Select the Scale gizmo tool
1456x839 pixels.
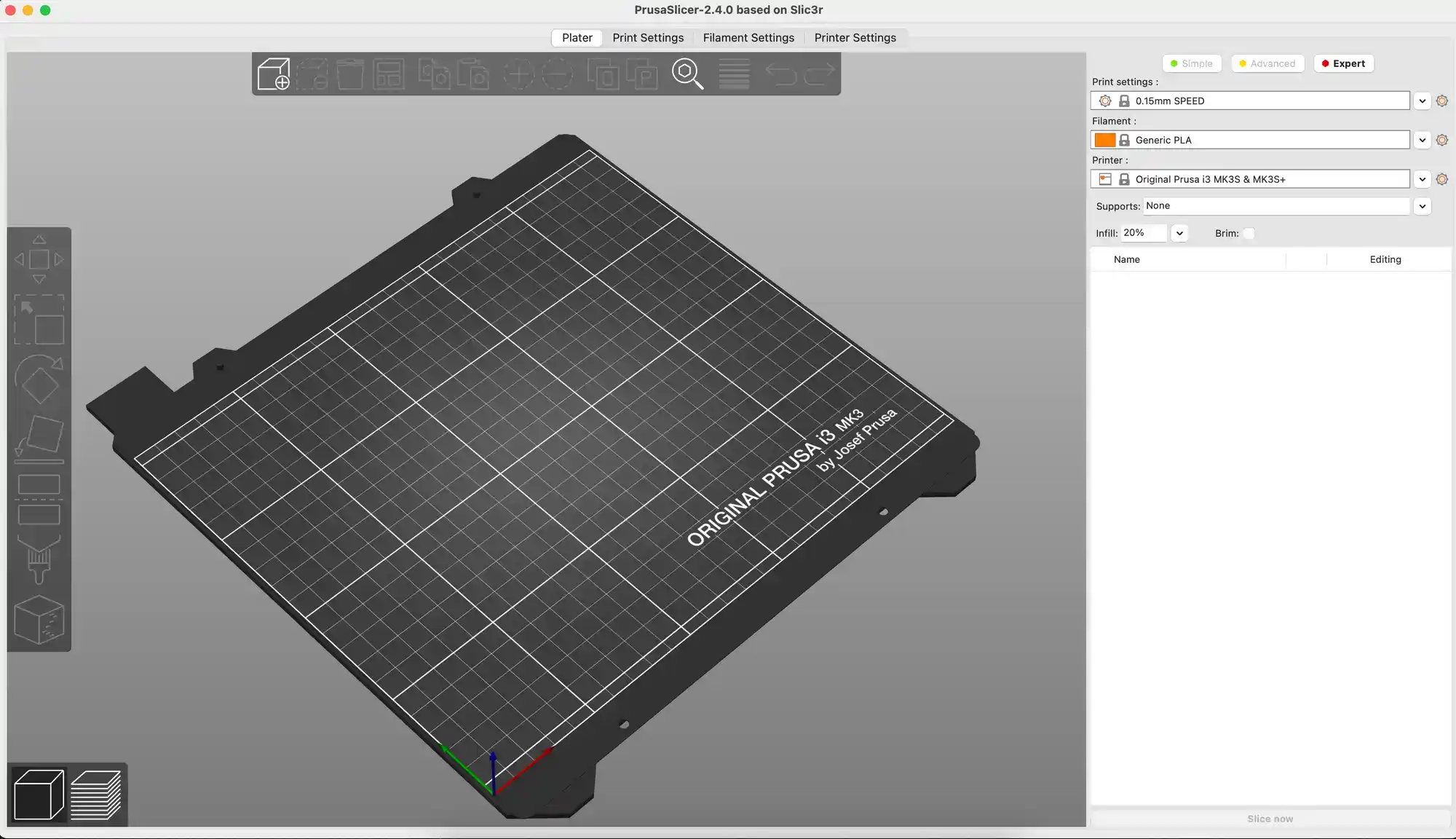[x=39, y=319]
